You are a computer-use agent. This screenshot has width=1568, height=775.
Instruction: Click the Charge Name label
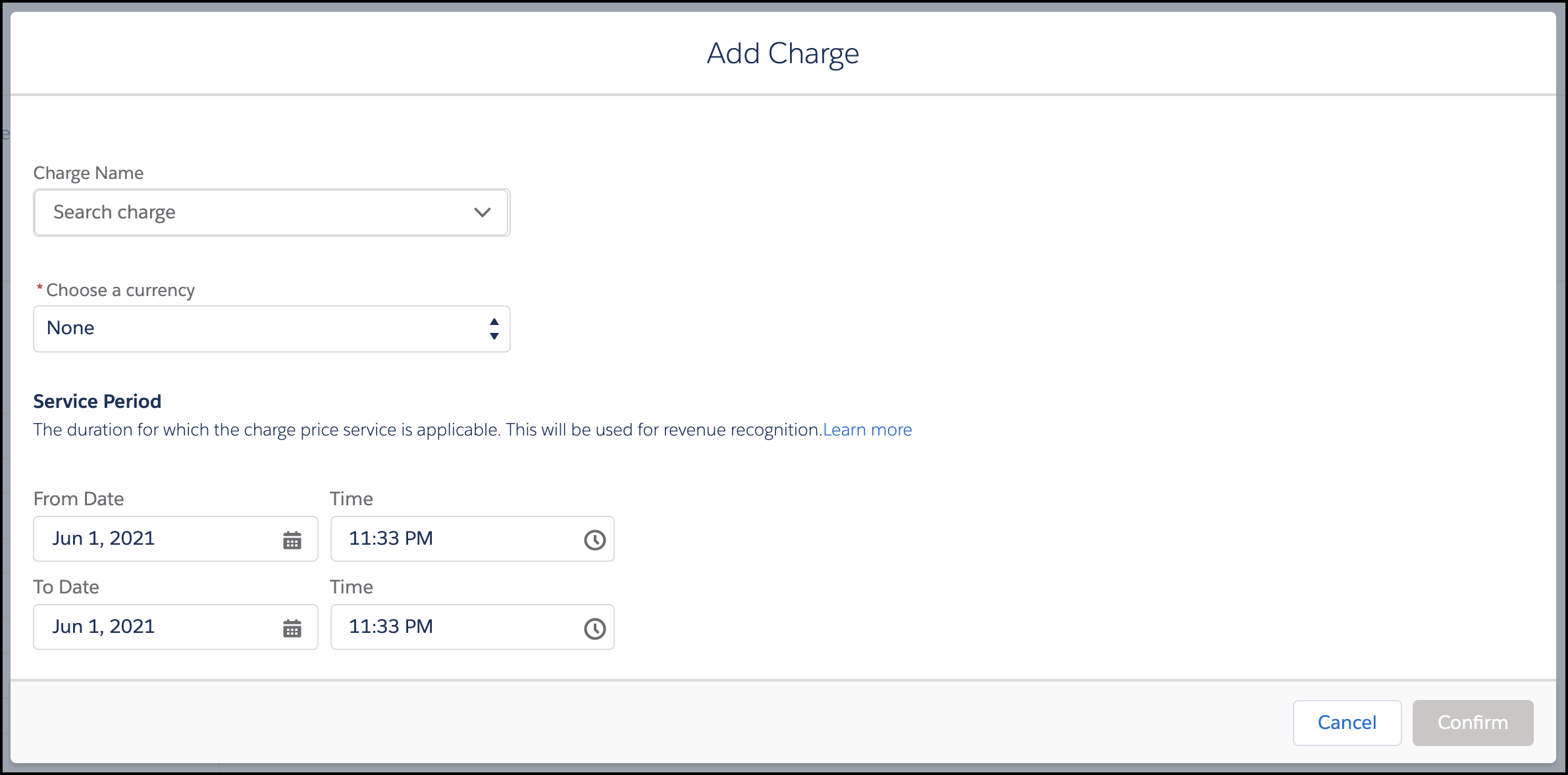point(88,173)
